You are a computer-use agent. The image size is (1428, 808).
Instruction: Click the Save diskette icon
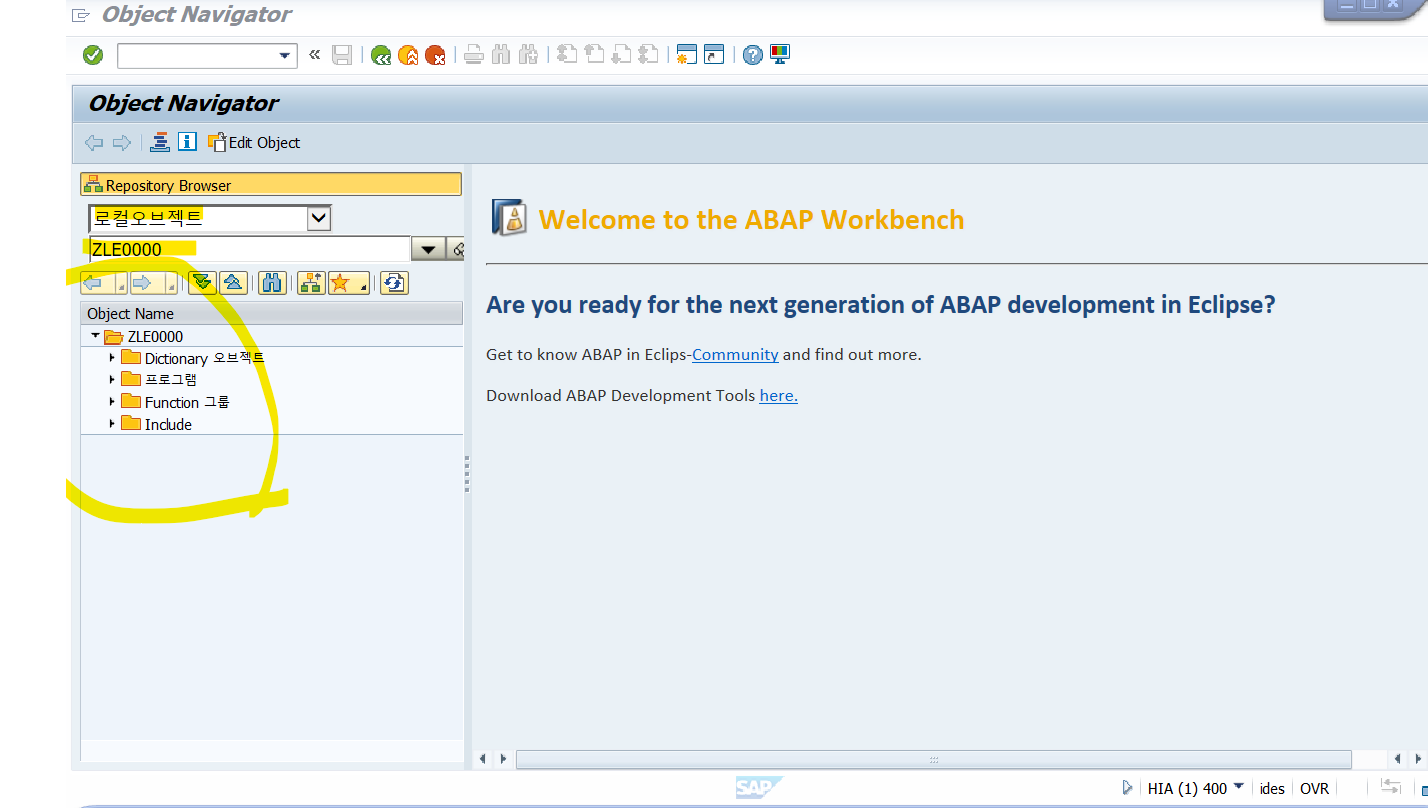pyautogui.click(x=342, y=55)
